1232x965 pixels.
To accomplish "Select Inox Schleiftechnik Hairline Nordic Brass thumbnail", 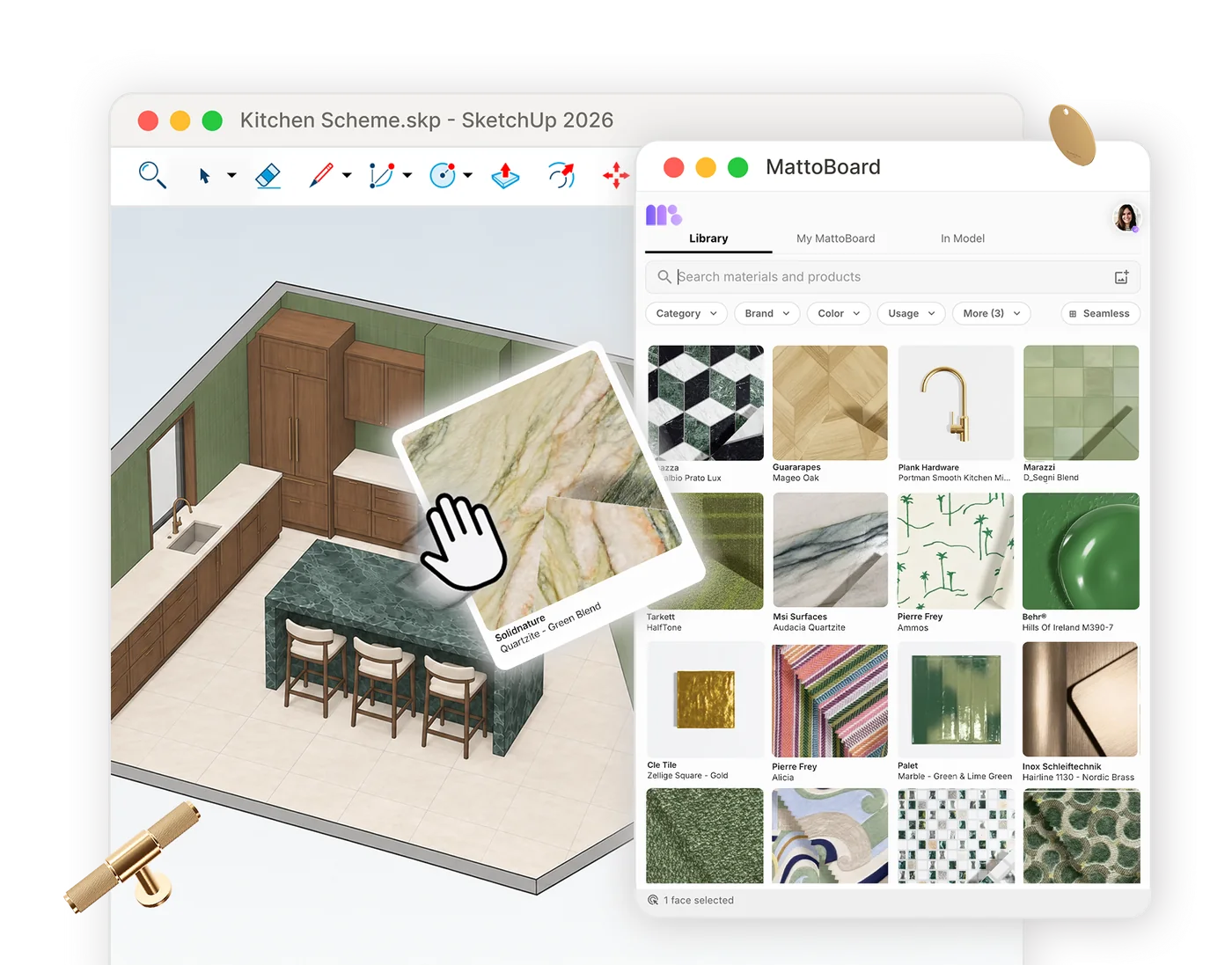I will (x=1081, y=699).
